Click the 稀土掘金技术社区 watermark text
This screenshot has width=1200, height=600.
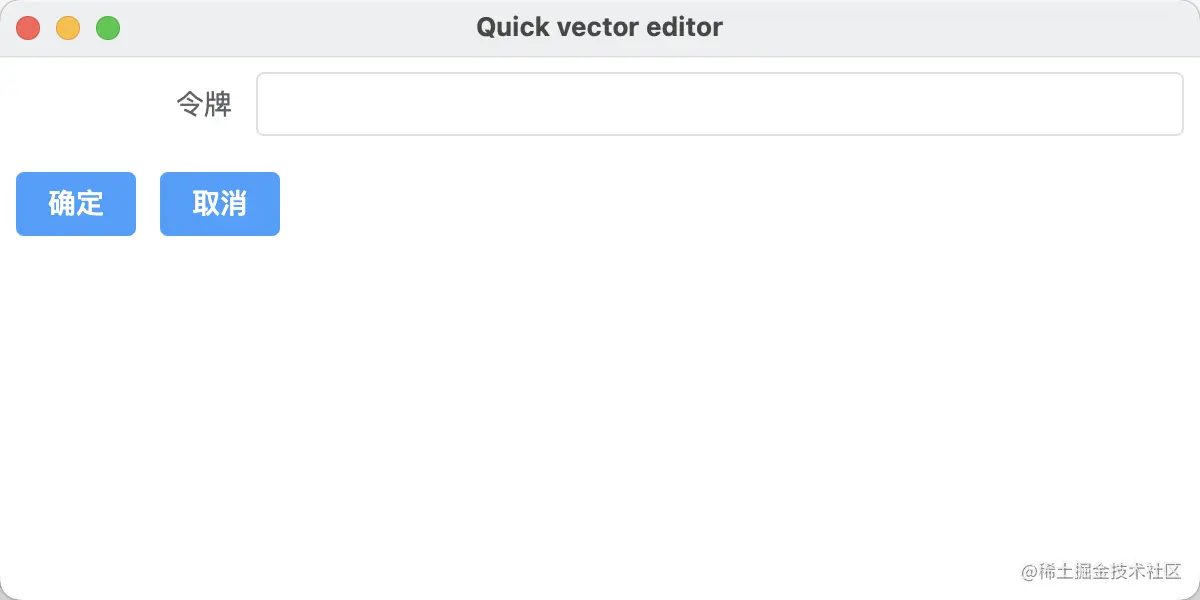click(1110, 571)
